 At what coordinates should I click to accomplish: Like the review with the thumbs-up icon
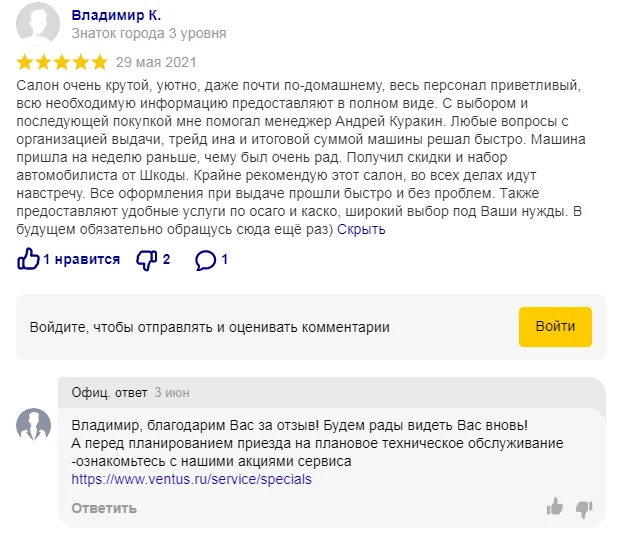28,260
